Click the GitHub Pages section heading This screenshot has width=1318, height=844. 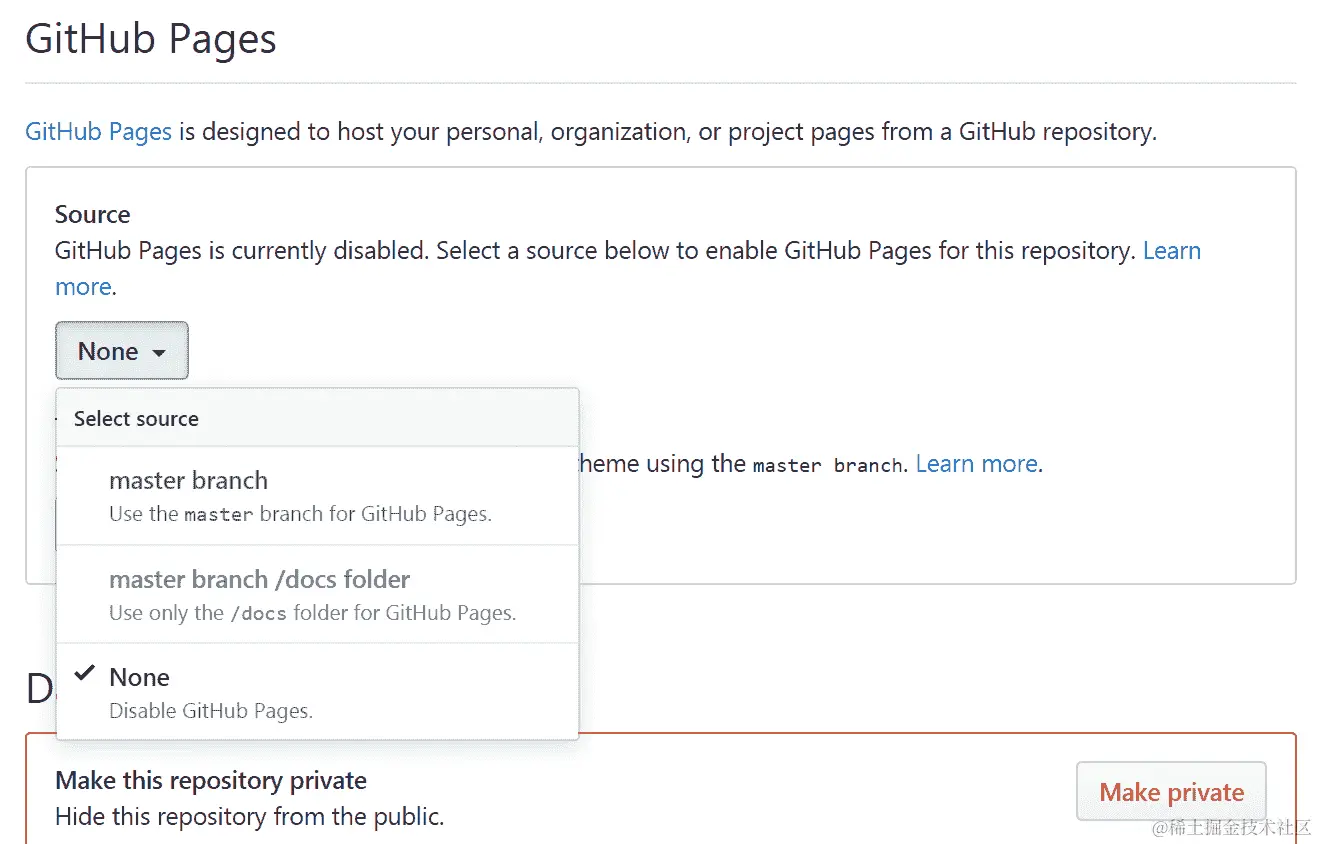150,39
